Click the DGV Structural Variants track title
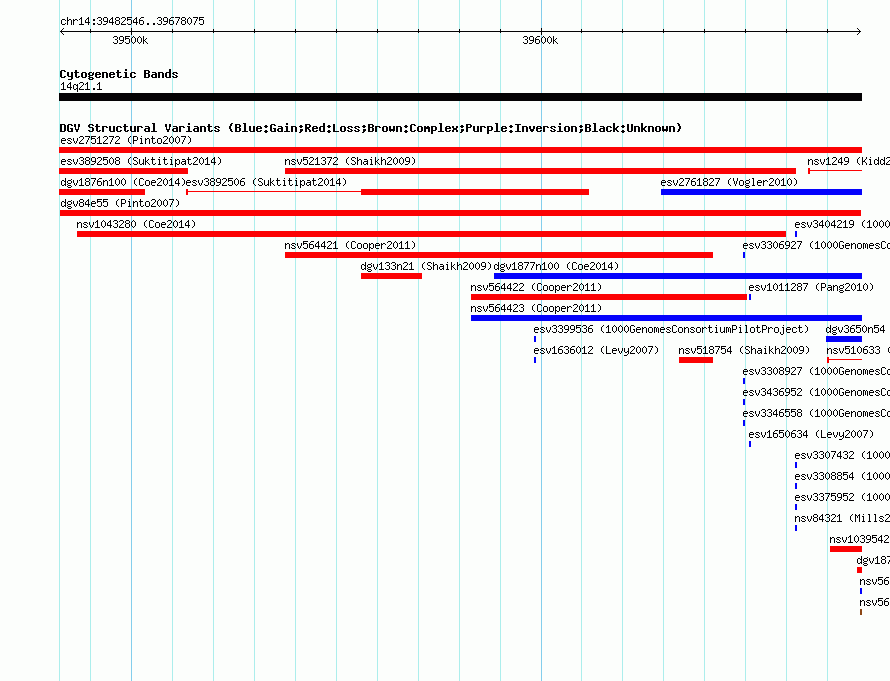Image resolution: width=890 pixels, height=681 pixels. 371,128
